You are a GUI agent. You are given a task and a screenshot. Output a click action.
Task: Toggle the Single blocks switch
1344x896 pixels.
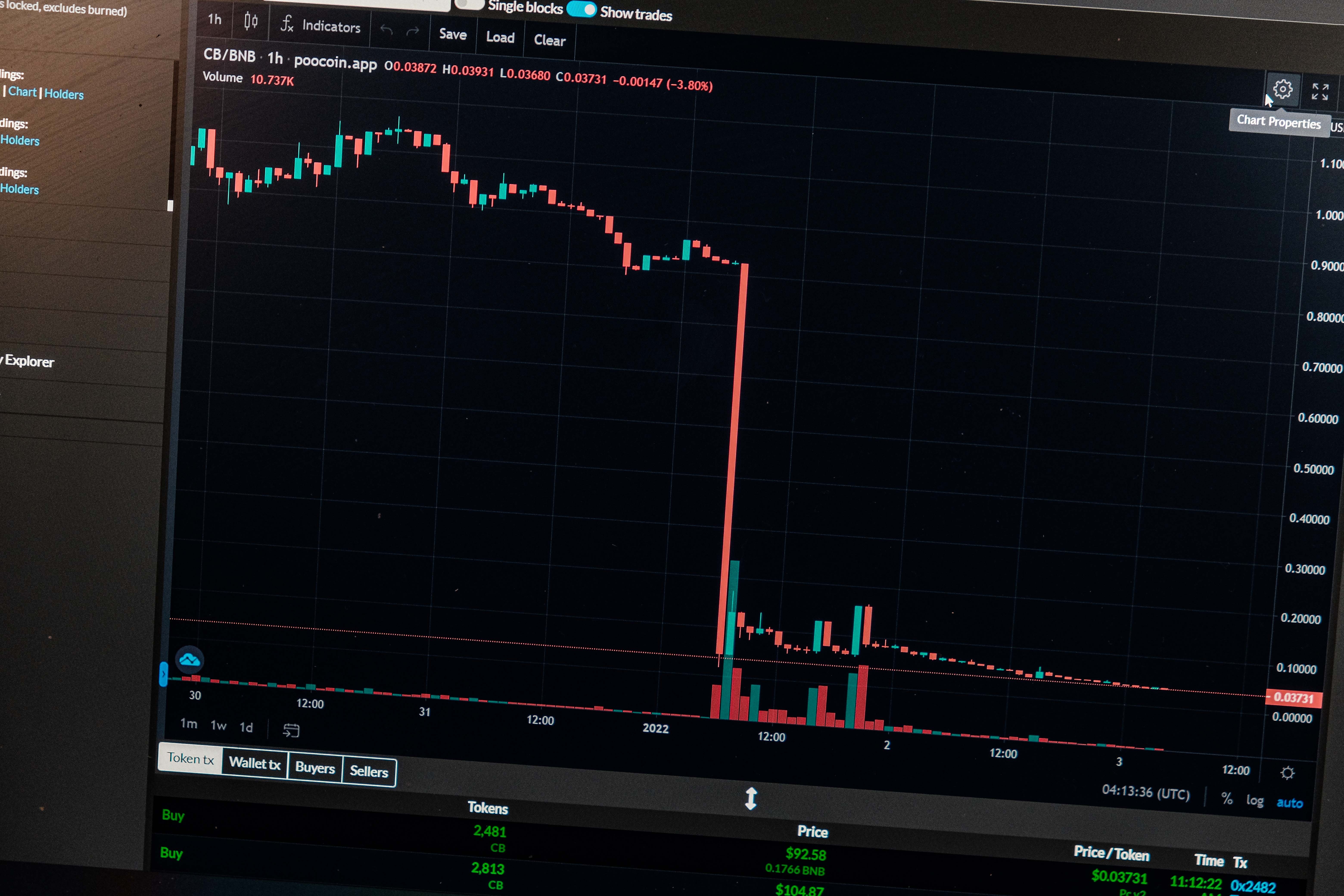point(470,5)
